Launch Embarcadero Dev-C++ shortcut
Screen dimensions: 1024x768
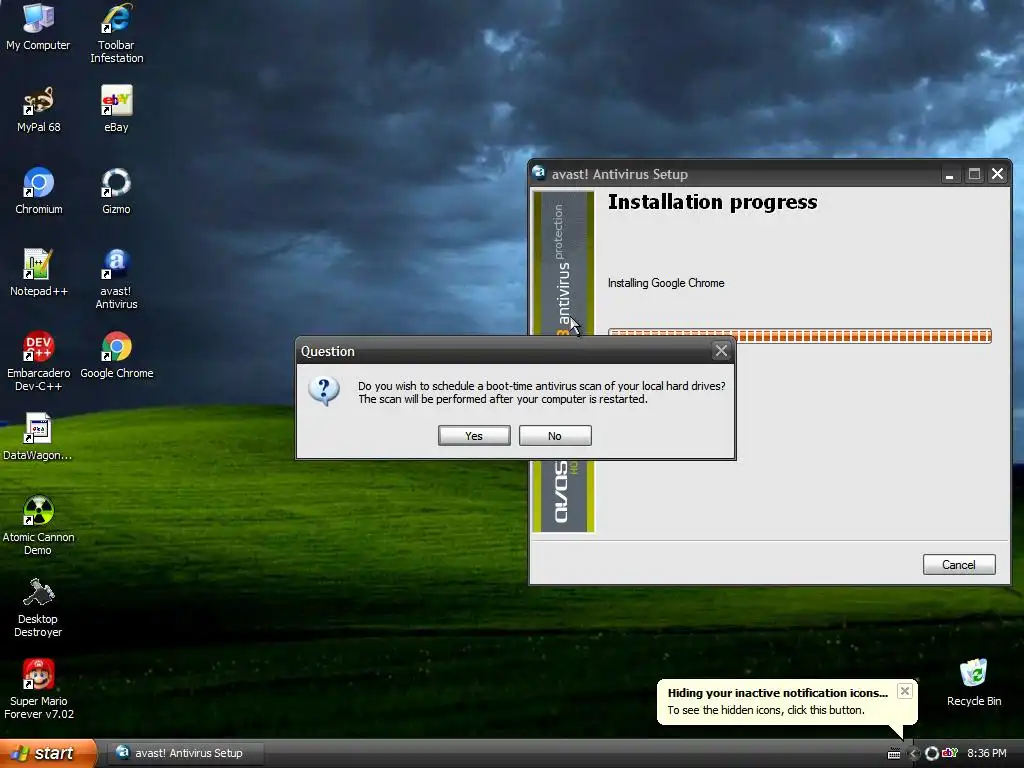coord(38,361)
